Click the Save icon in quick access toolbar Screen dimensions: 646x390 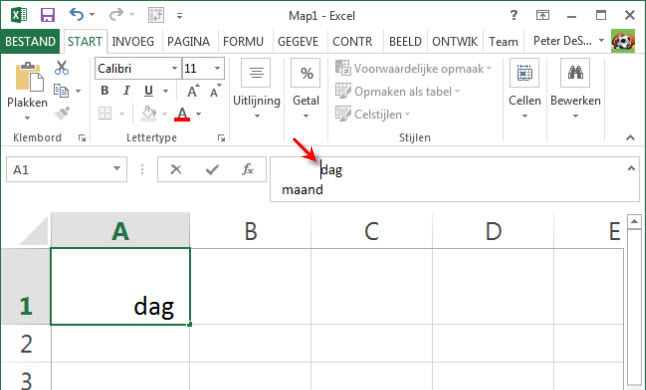(x=48, y=15)
